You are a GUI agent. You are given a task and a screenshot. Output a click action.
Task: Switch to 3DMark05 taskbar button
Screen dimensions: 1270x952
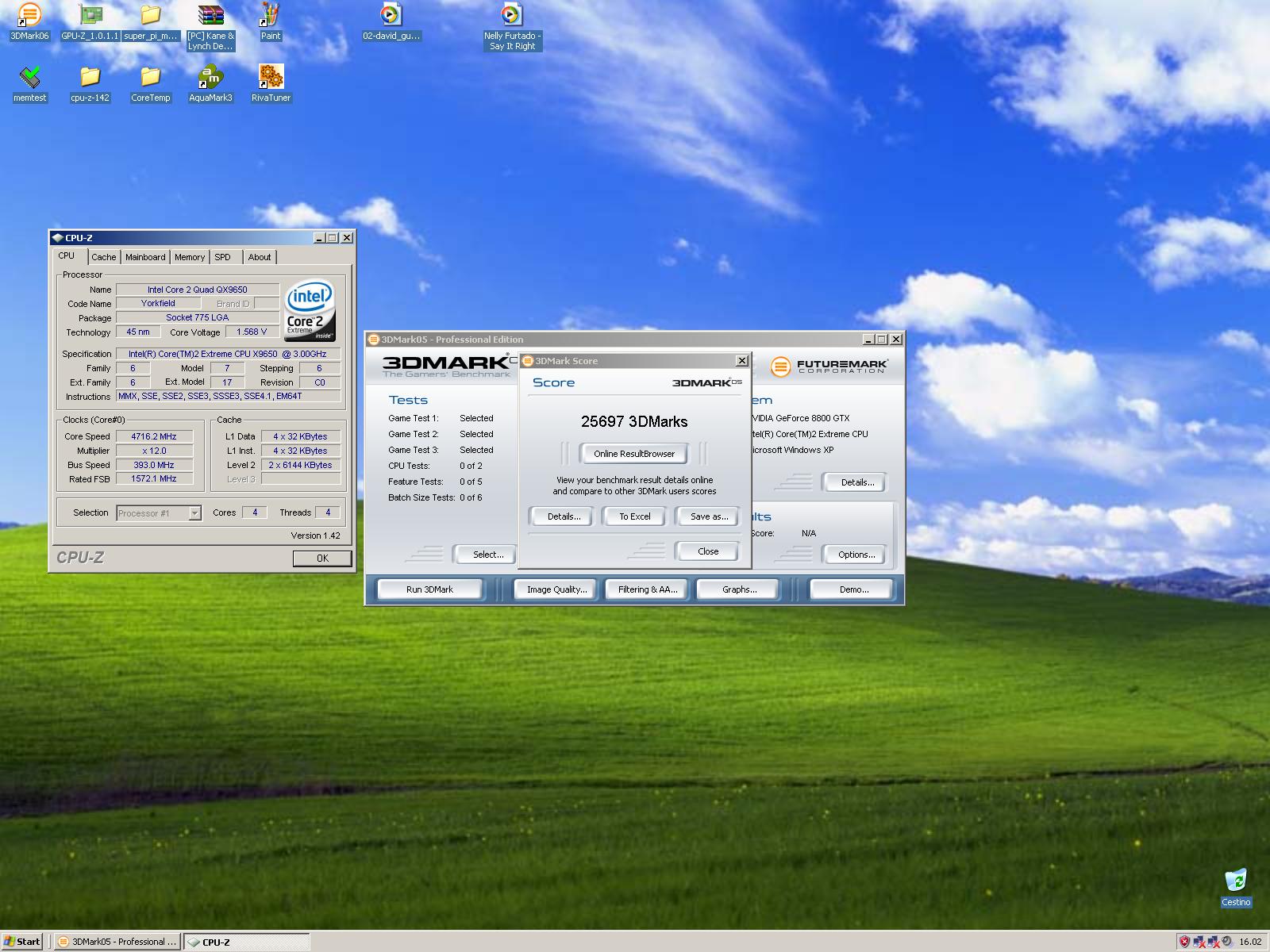(x=117, y=942)
